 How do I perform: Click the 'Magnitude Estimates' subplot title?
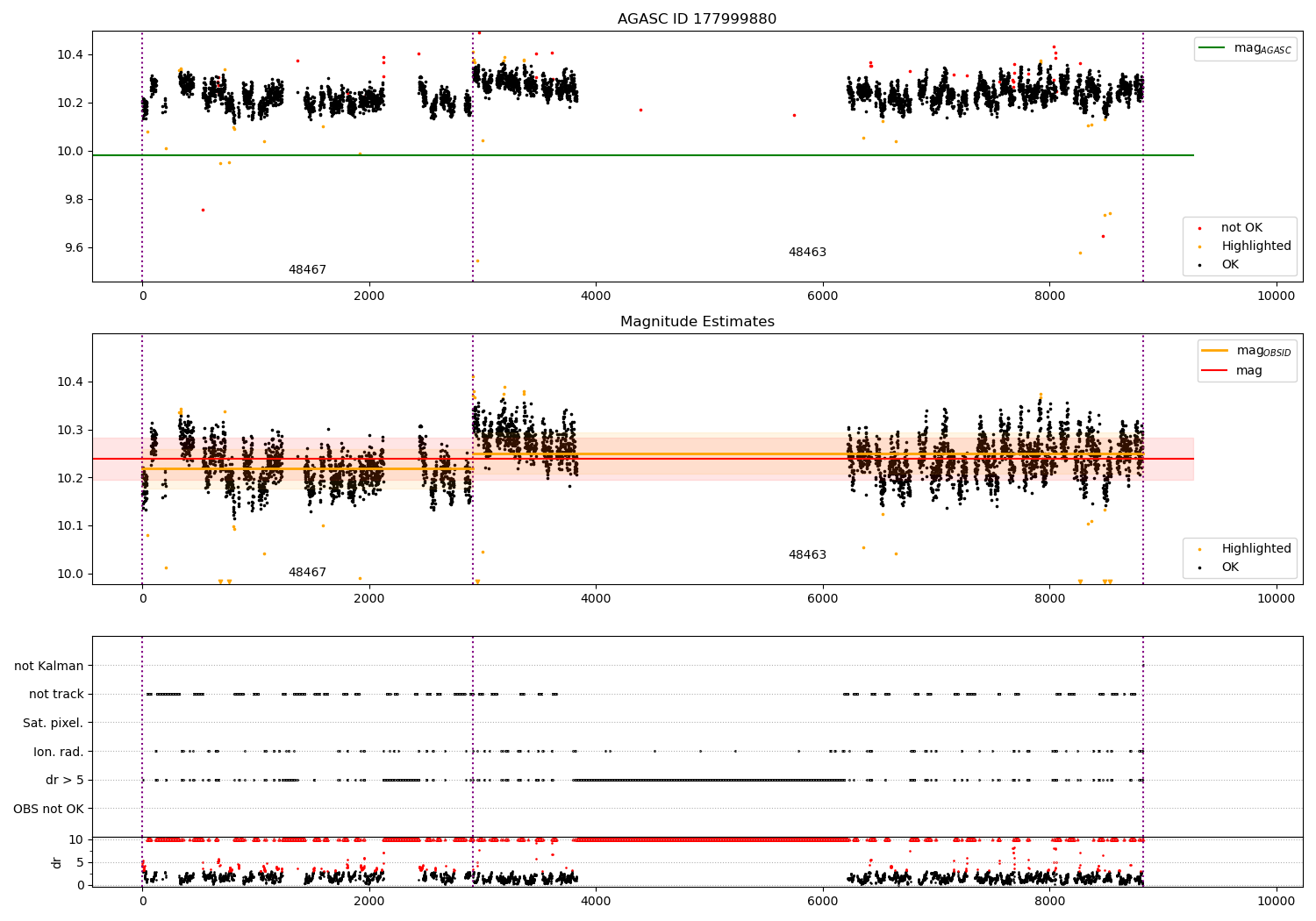tap(697, 322)
